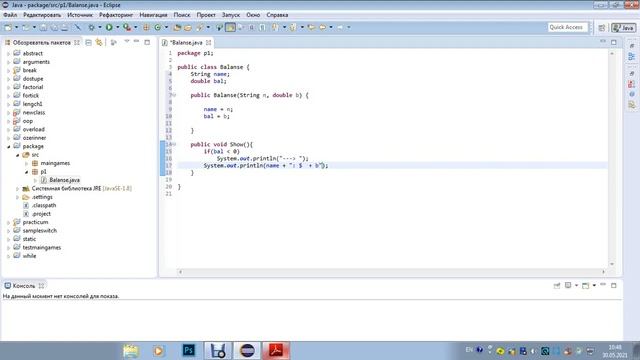Click the Open Perspective icon
Image resolution: width=640 pixels, height=360 pixels.
[602, 27]
